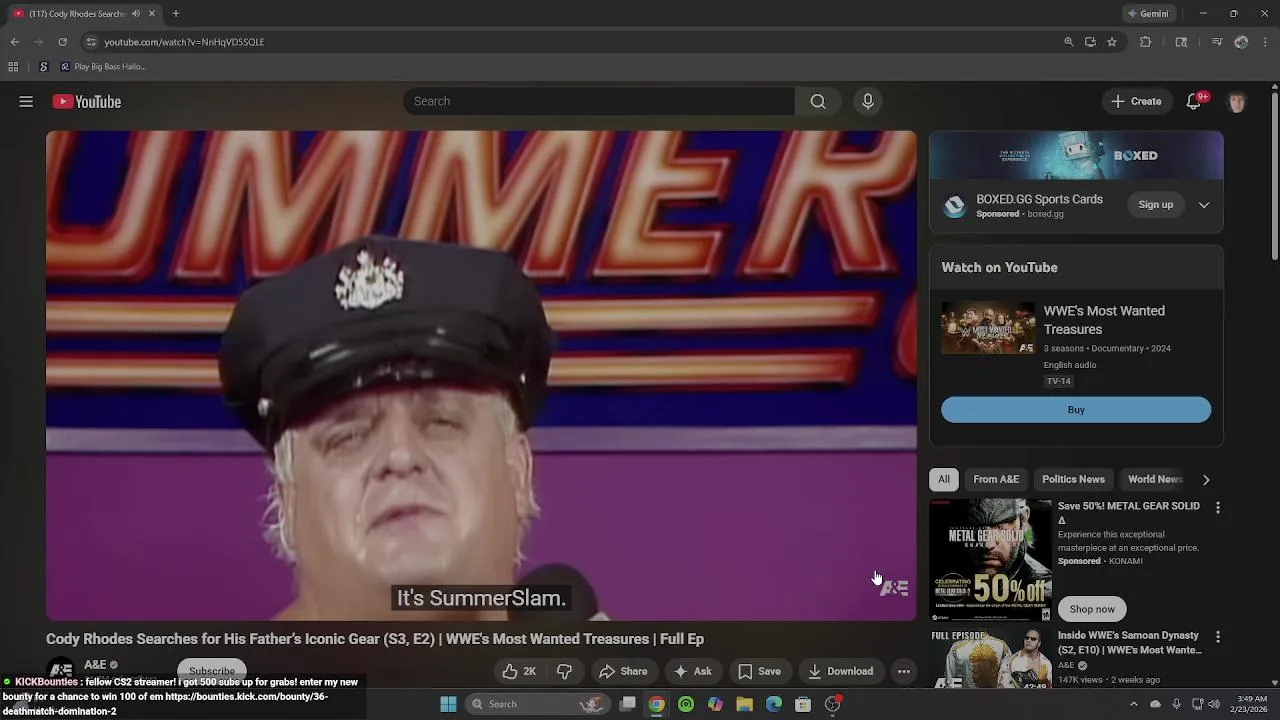This screenshot has width=1280, height=720.
Task: Bookmark this page with star icon
Action: (x=1112, y=42)
